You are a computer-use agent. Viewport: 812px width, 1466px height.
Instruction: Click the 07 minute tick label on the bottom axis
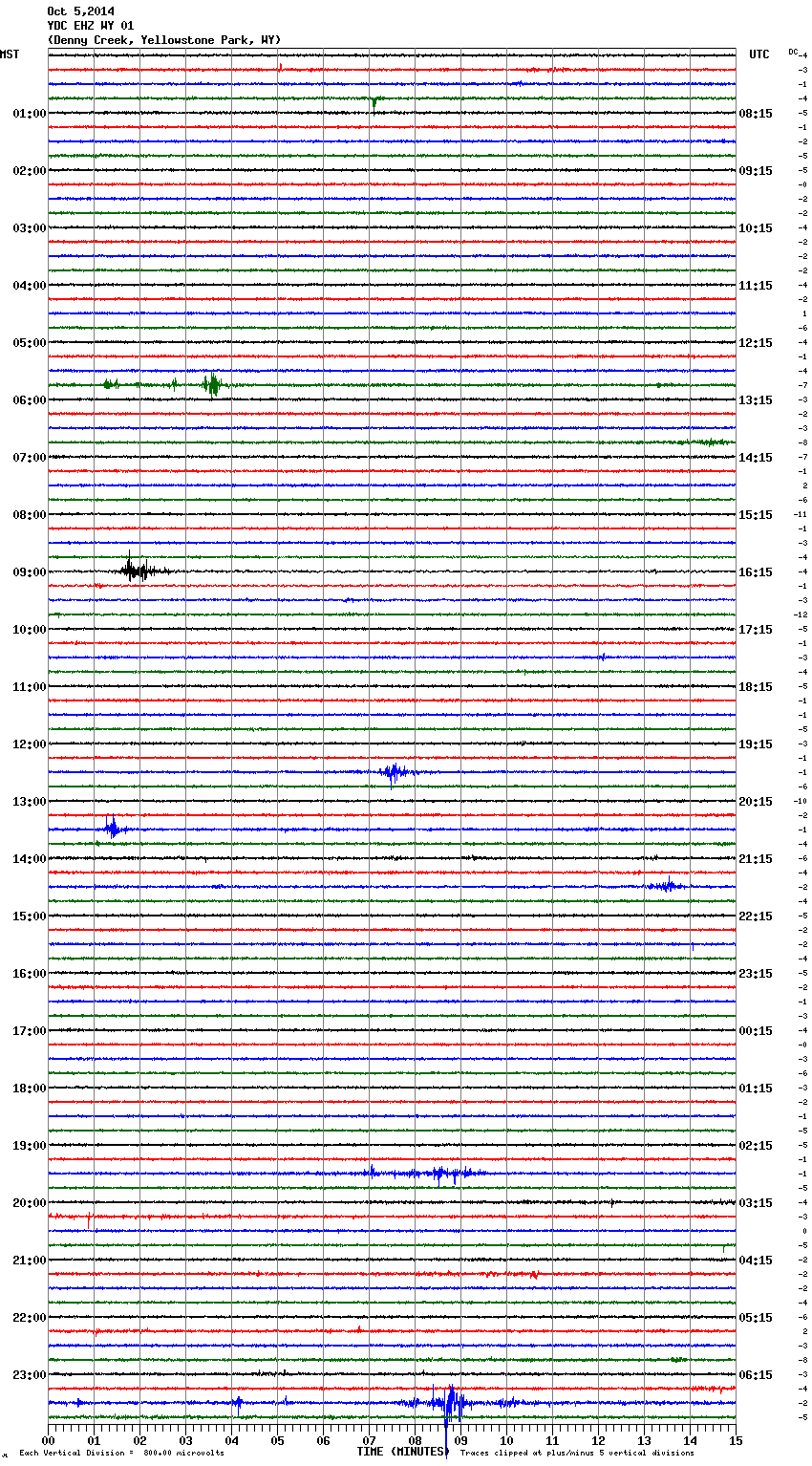pyautogui.click(x=370, y=1440)
